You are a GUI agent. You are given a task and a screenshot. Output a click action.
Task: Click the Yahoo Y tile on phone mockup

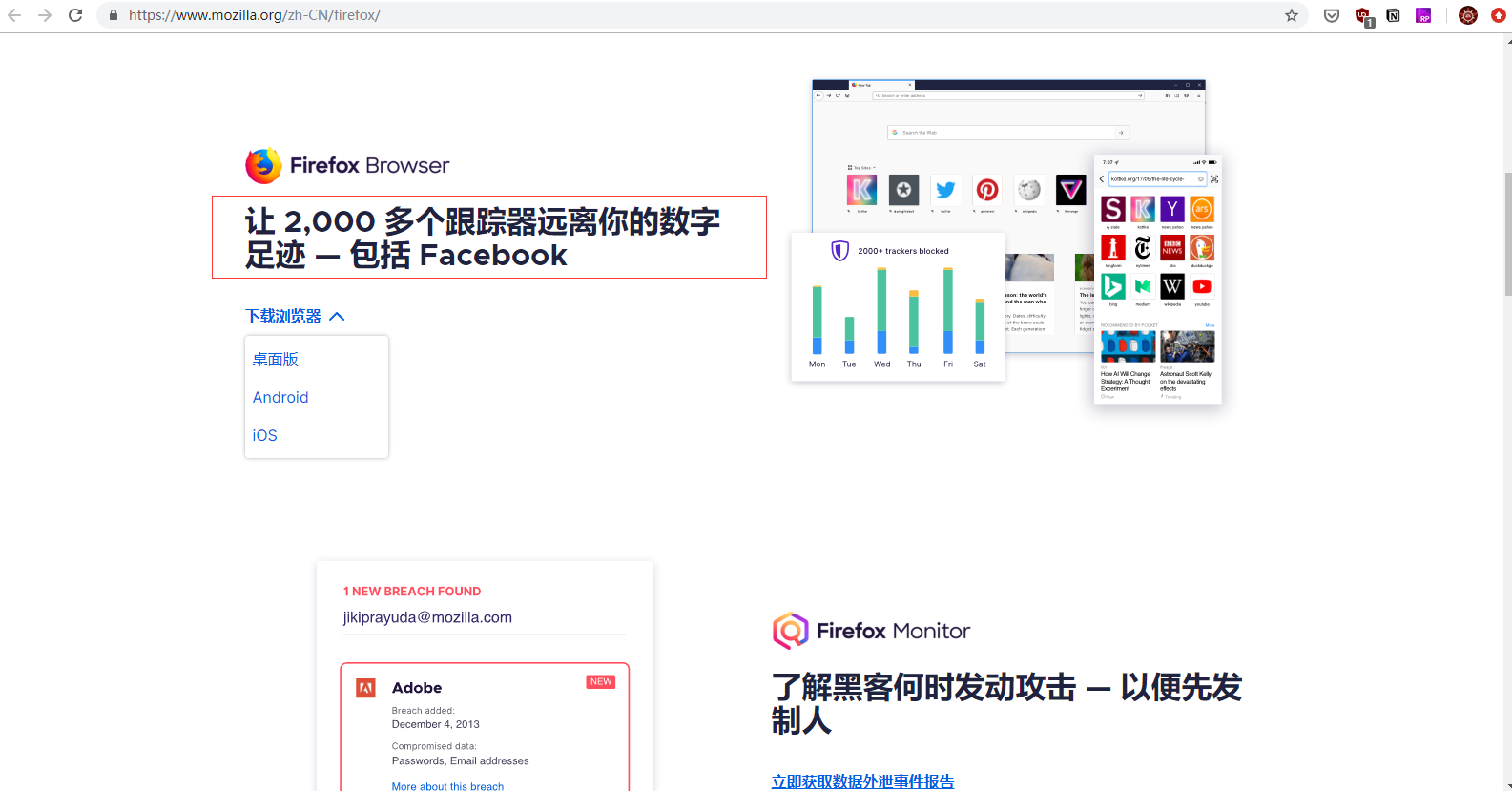click(x=1172, y=209)
